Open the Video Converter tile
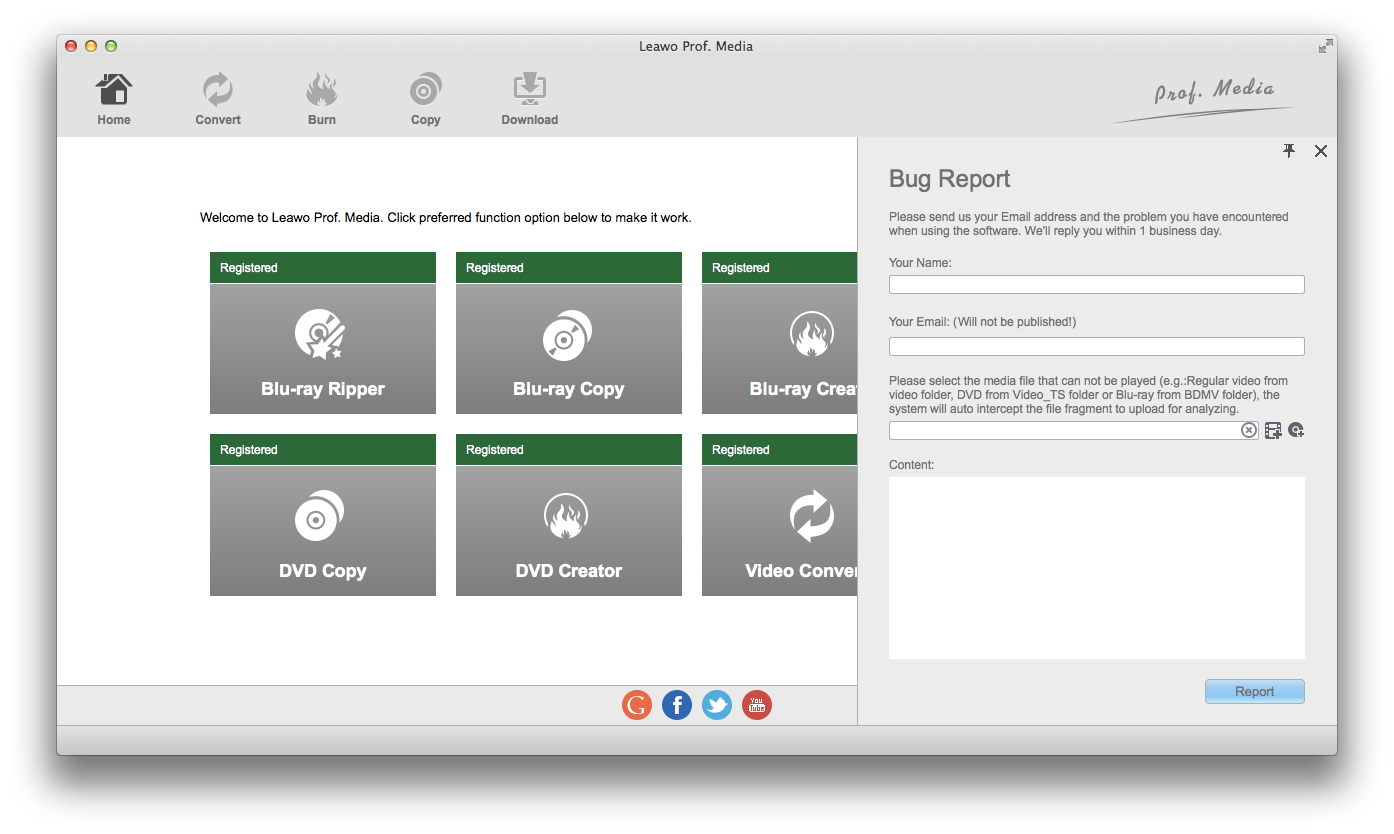 (780, 530)
